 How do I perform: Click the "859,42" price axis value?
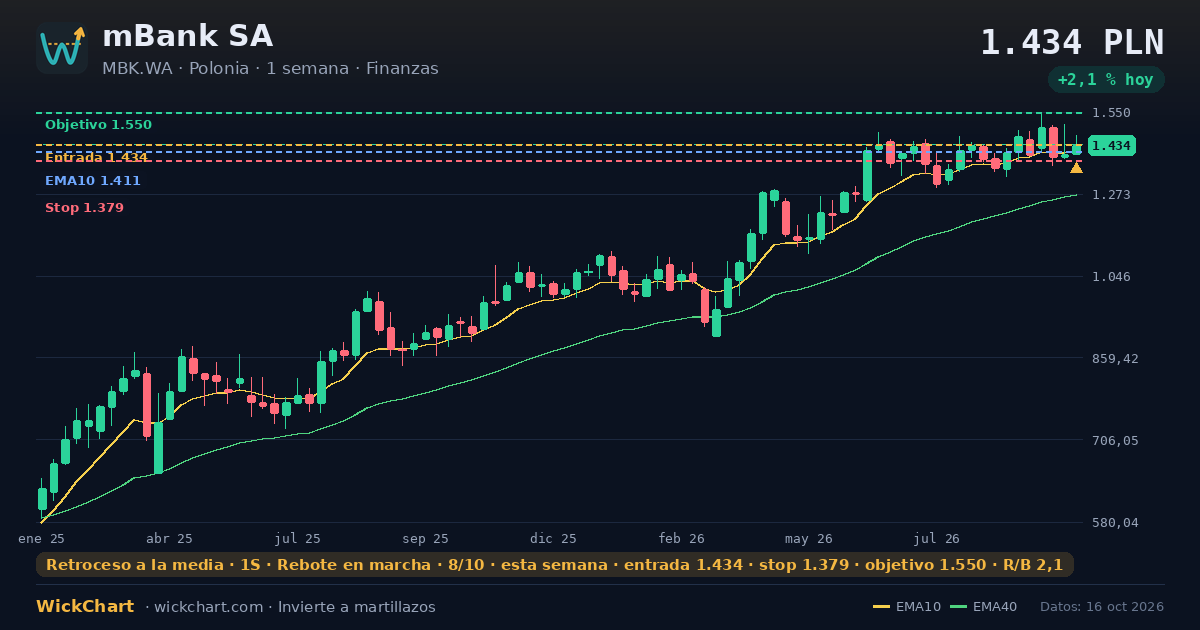click(x=1115, y=359)
